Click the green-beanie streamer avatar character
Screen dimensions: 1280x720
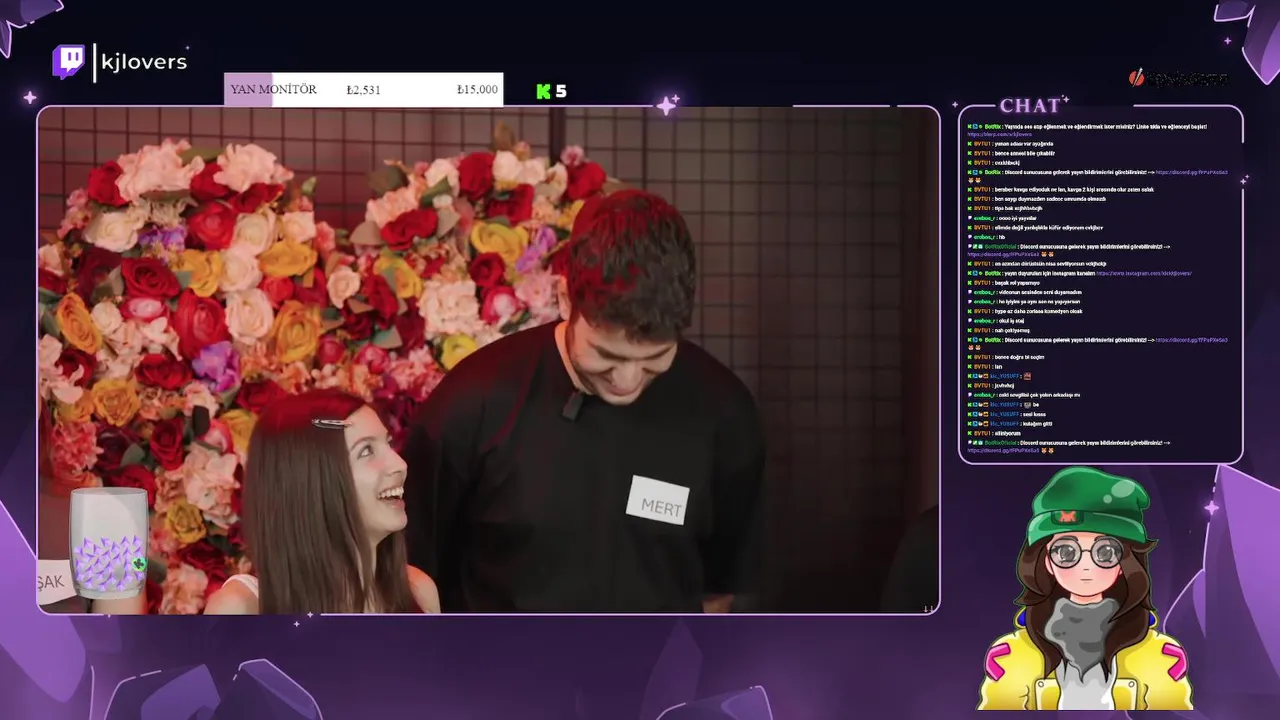point(1087,590)
